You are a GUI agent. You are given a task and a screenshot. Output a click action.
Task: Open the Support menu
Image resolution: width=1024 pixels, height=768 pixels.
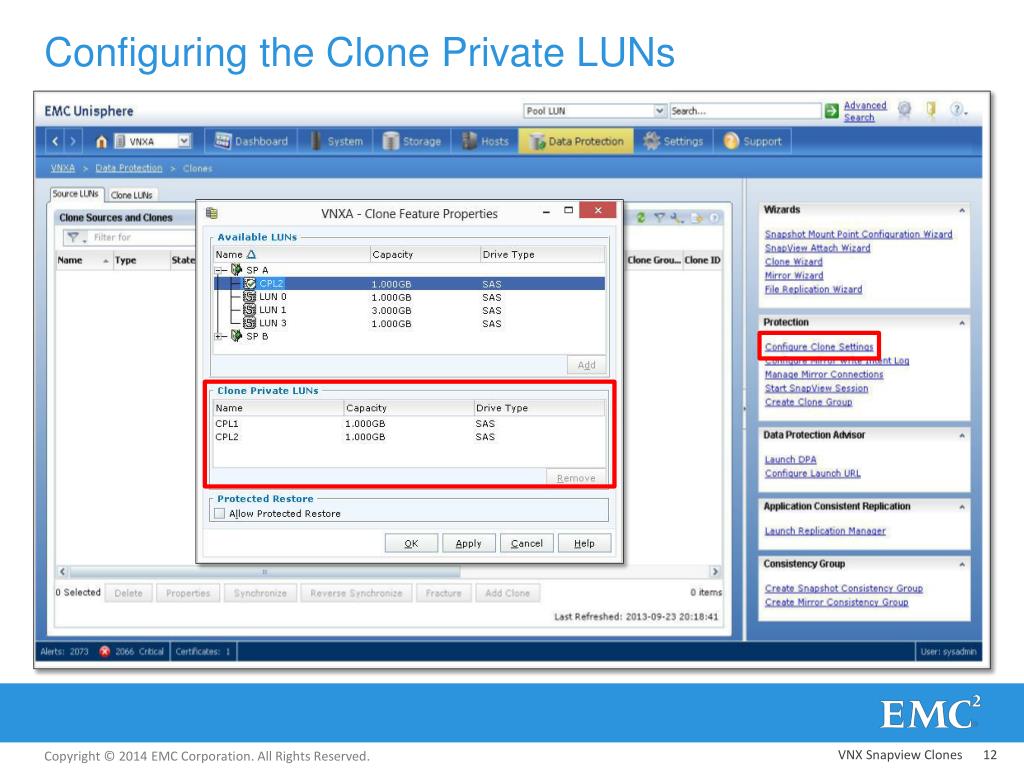[752, 141]
